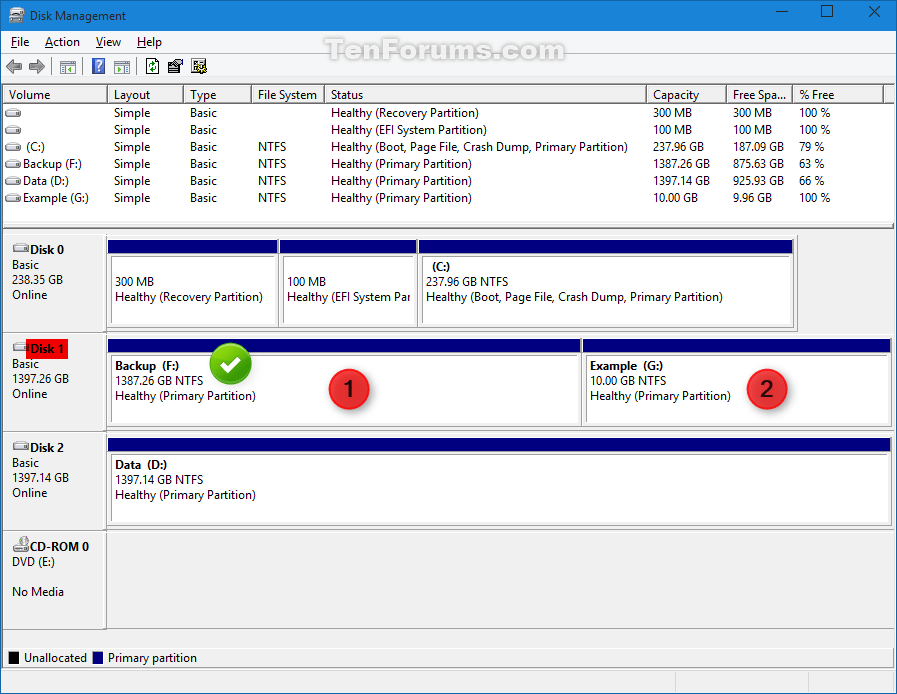The height and width of the screenshot is (694, 897).
Task: Toggle the Show/Hide Action Pane icon
Action: [121, 66]
